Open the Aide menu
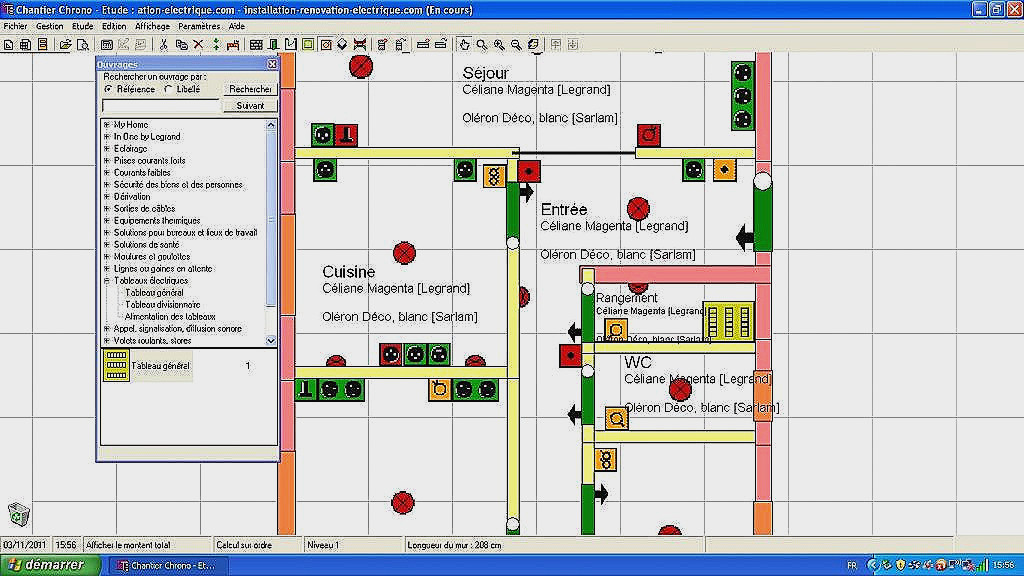 point(236,26)
